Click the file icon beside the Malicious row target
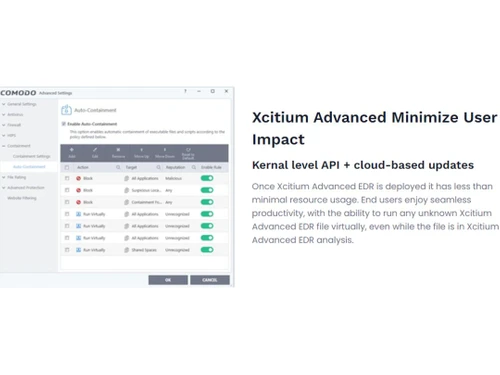 click(126, 178)
